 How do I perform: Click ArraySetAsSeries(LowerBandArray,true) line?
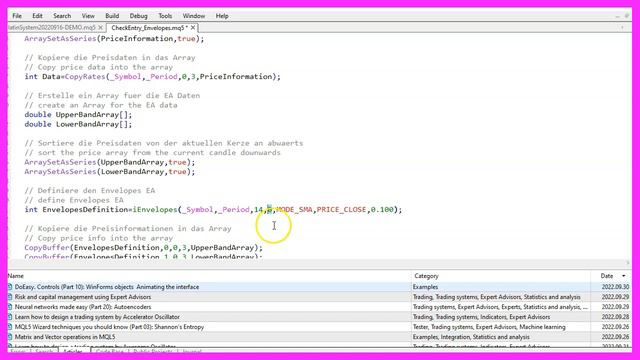[x=110, y=172]
